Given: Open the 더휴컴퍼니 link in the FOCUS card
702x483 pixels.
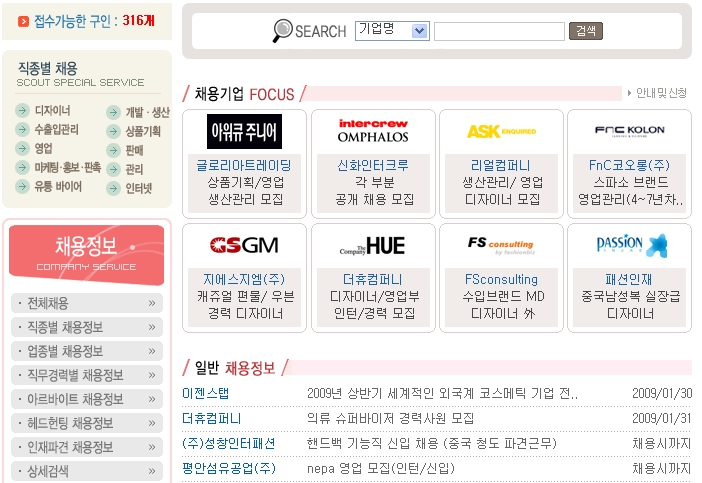Looking at the screenshot, I should [372, 279].
